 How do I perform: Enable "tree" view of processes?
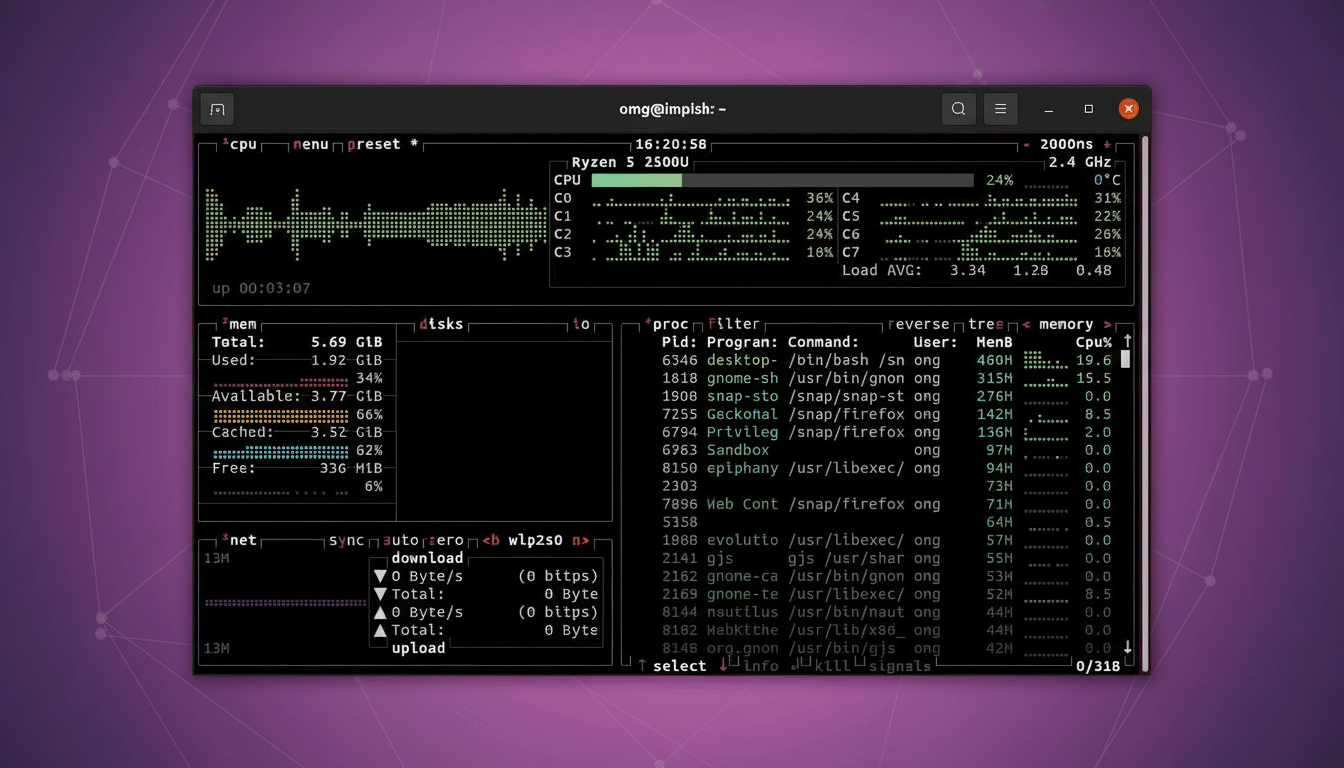click(985, 323)
